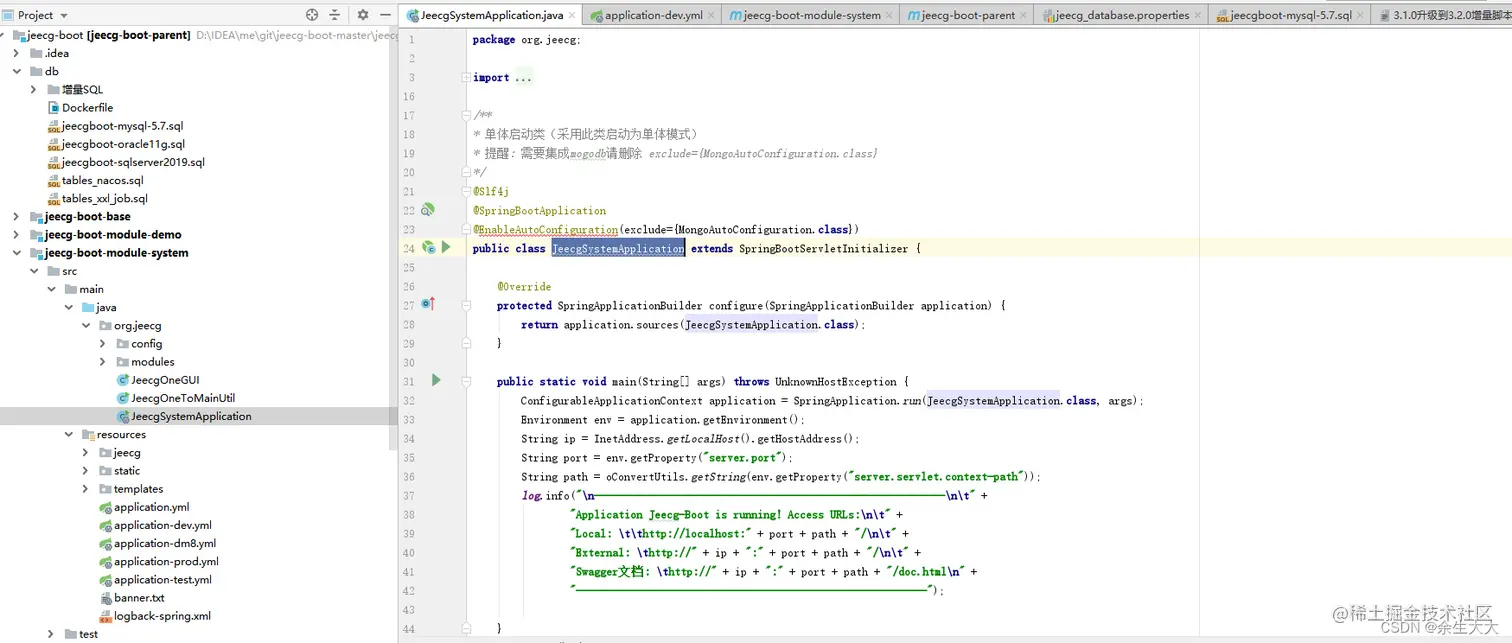Run main method via line 31 gutter arrow

pos(436,380)
